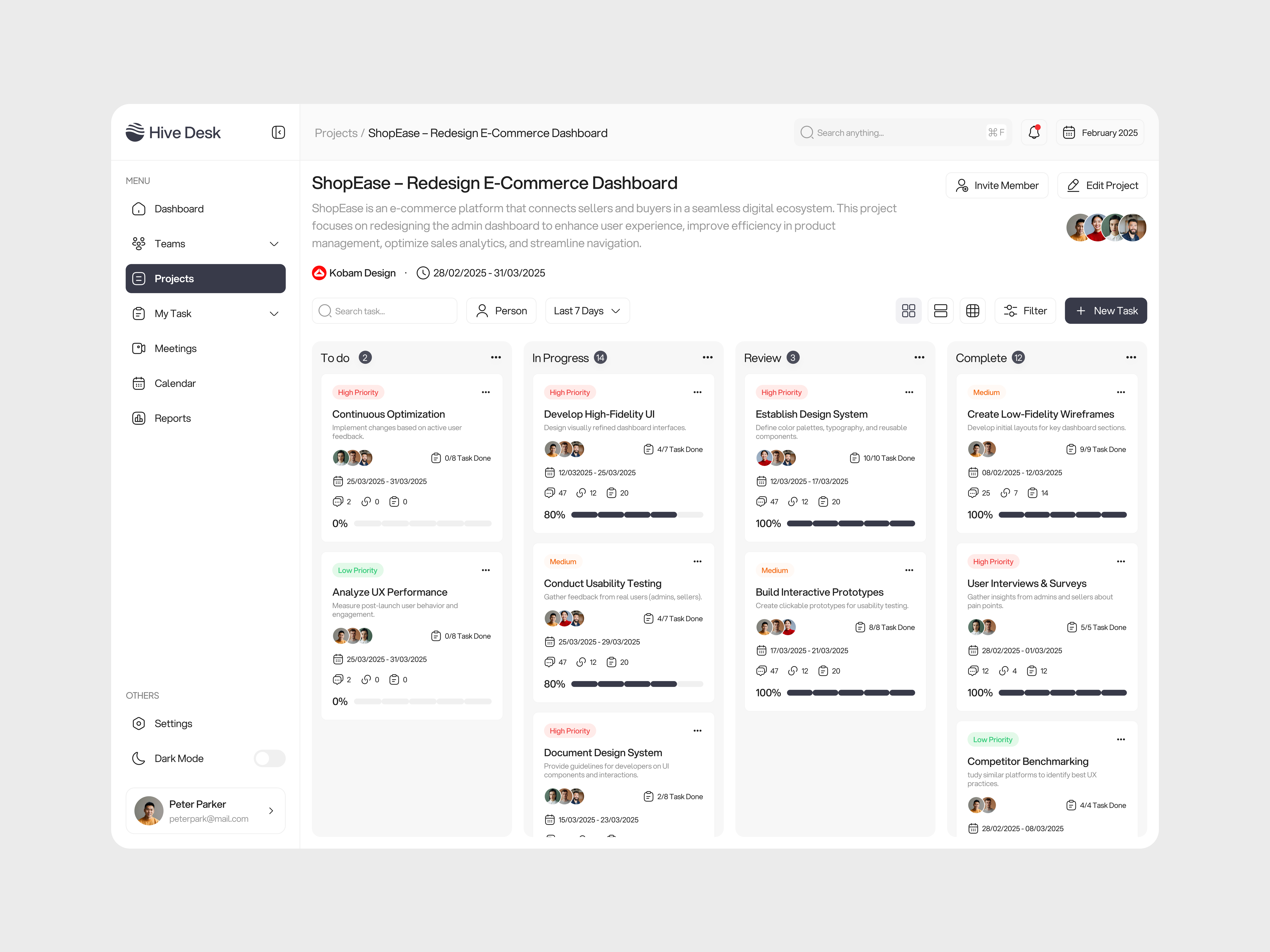Click the Search task input field
The height and width of the screenshot is (952, 1270).
(x=384, y=310)
